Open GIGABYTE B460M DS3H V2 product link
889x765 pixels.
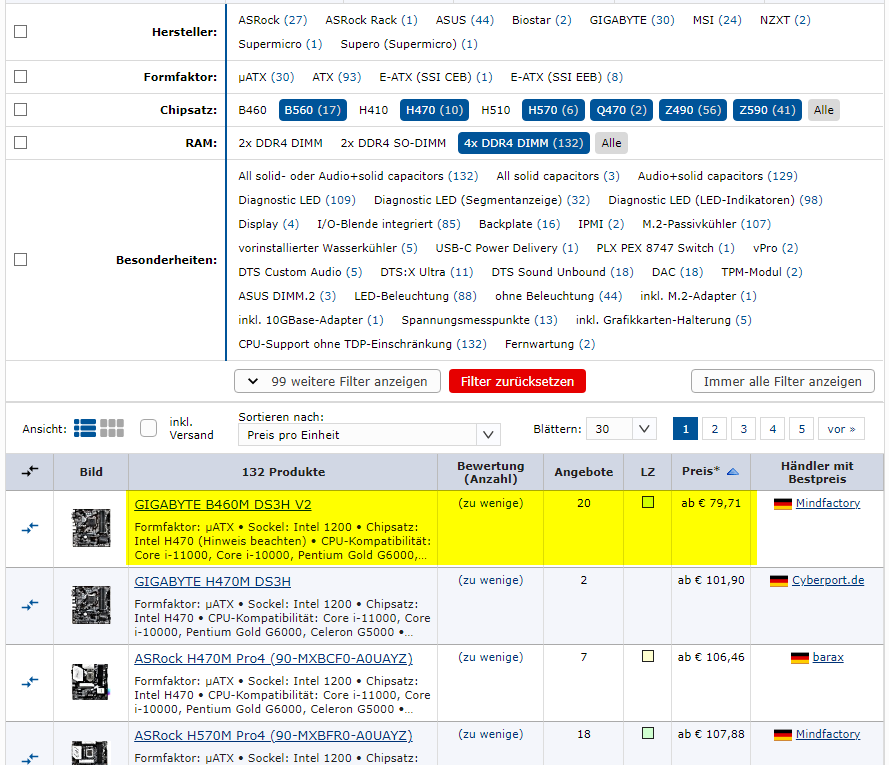[223, 505]
